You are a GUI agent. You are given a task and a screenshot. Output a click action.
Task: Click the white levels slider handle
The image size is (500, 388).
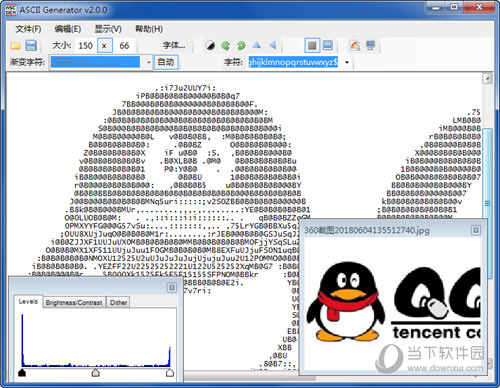[170, 372]
